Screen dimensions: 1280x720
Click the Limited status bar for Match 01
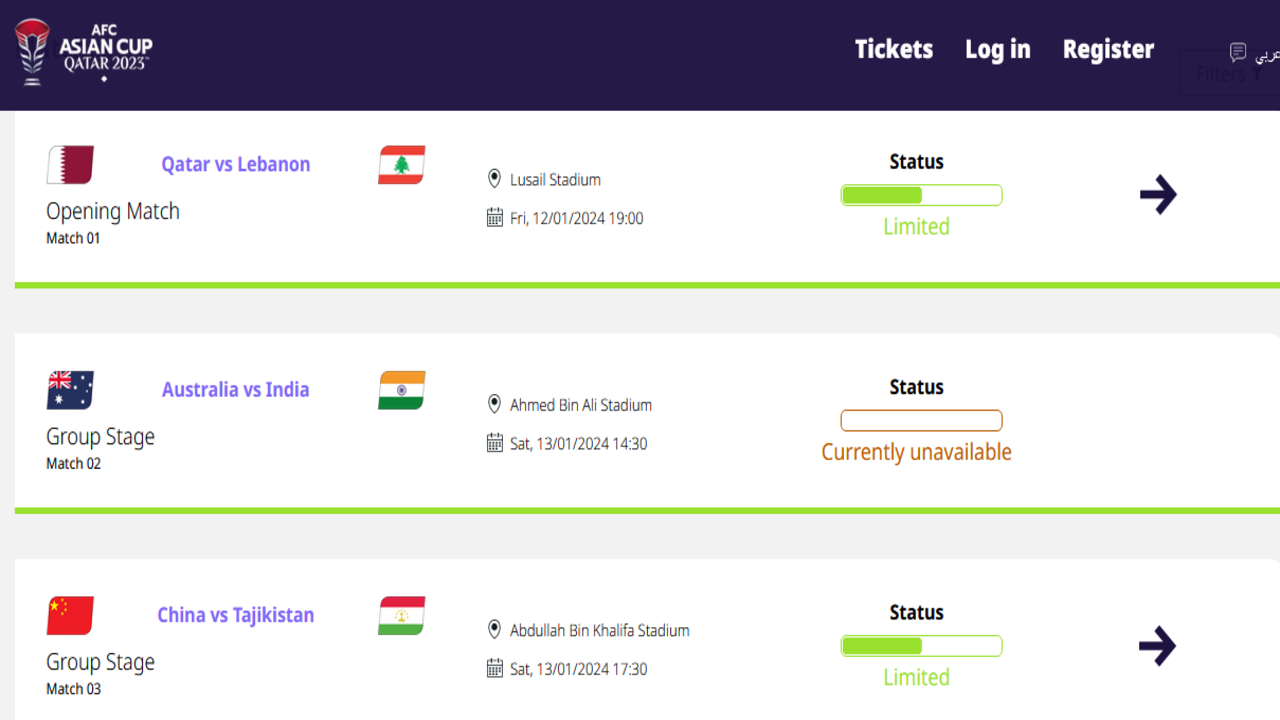pyautogui.click(x=921, y=195)
